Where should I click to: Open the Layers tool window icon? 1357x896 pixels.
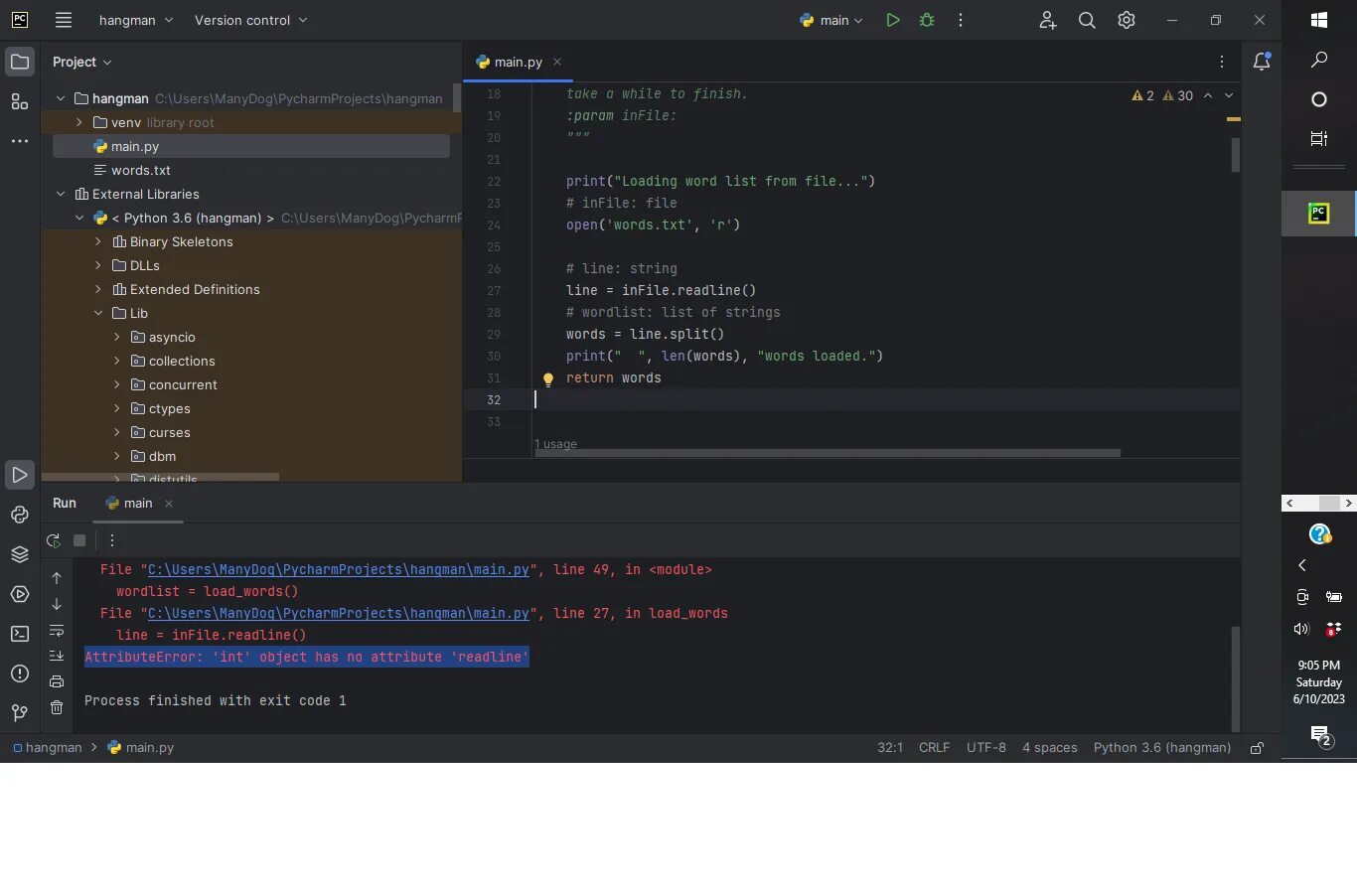[x=19, y=554]
